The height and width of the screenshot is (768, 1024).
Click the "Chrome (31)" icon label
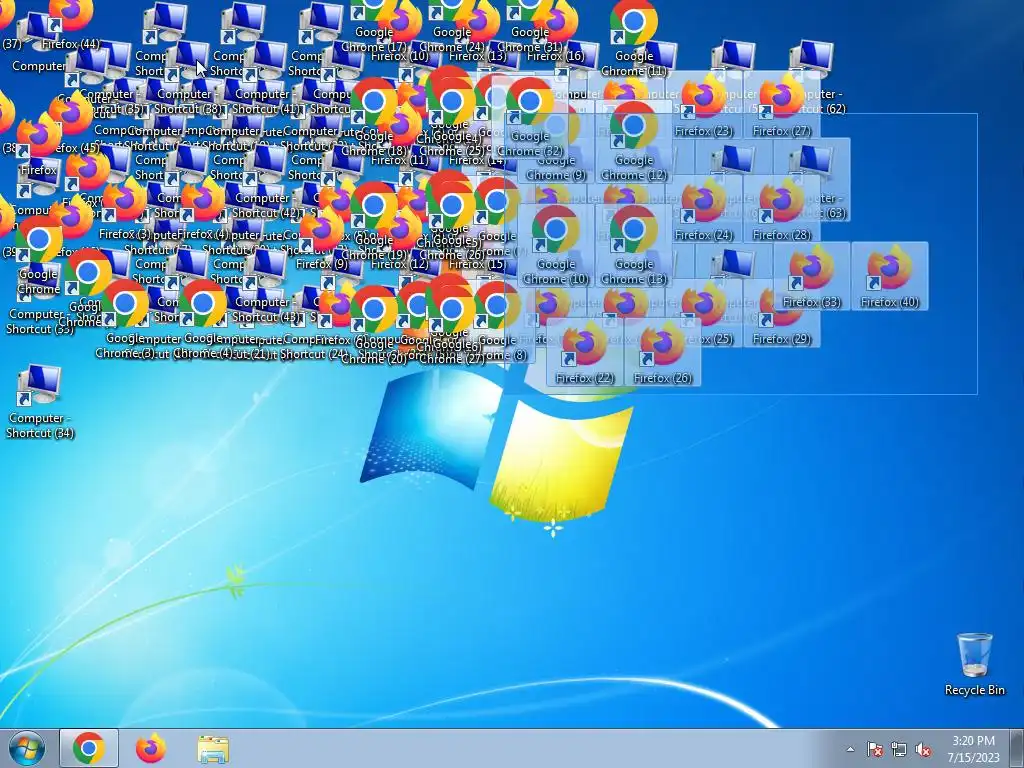tap(530, 47)
